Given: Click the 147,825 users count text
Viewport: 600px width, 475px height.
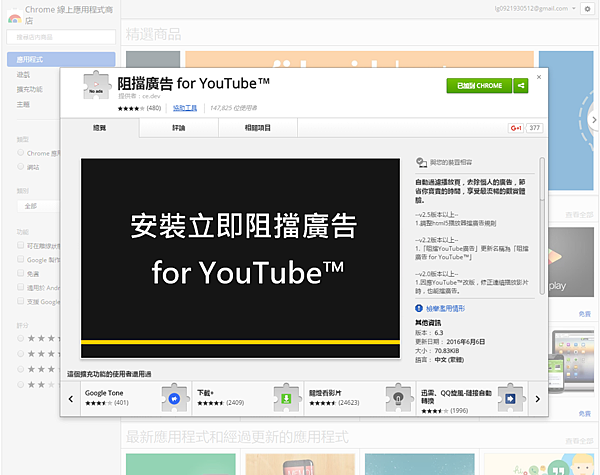Looking at the screenshot, I should (233, 108).
